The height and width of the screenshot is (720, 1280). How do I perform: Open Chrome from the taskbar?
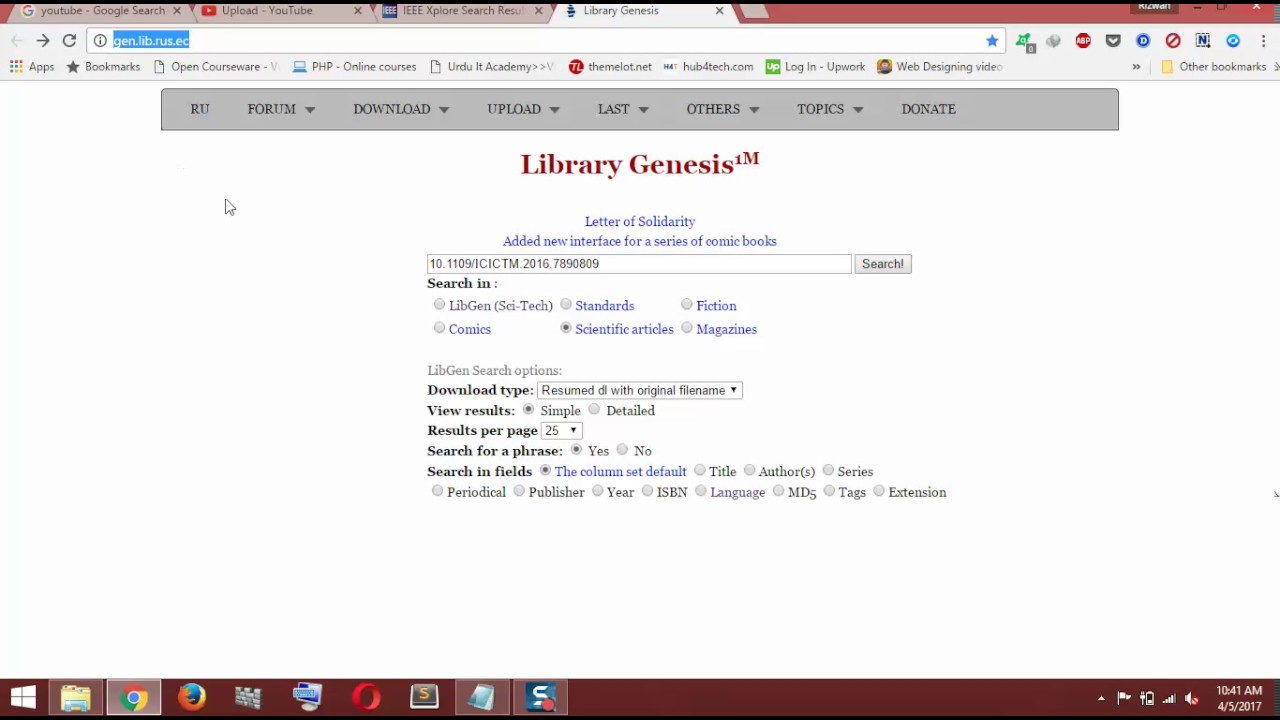click(x=134, y=697)
